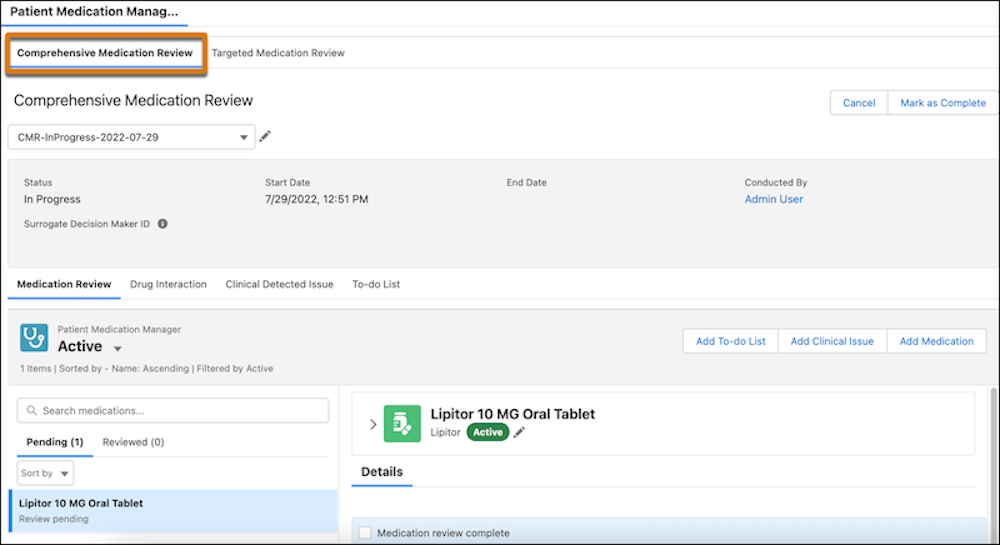Click the Add Clinical Issue button
This screenshot has height=545, width=1000.
pyautogui.click(x=832, y=341)
